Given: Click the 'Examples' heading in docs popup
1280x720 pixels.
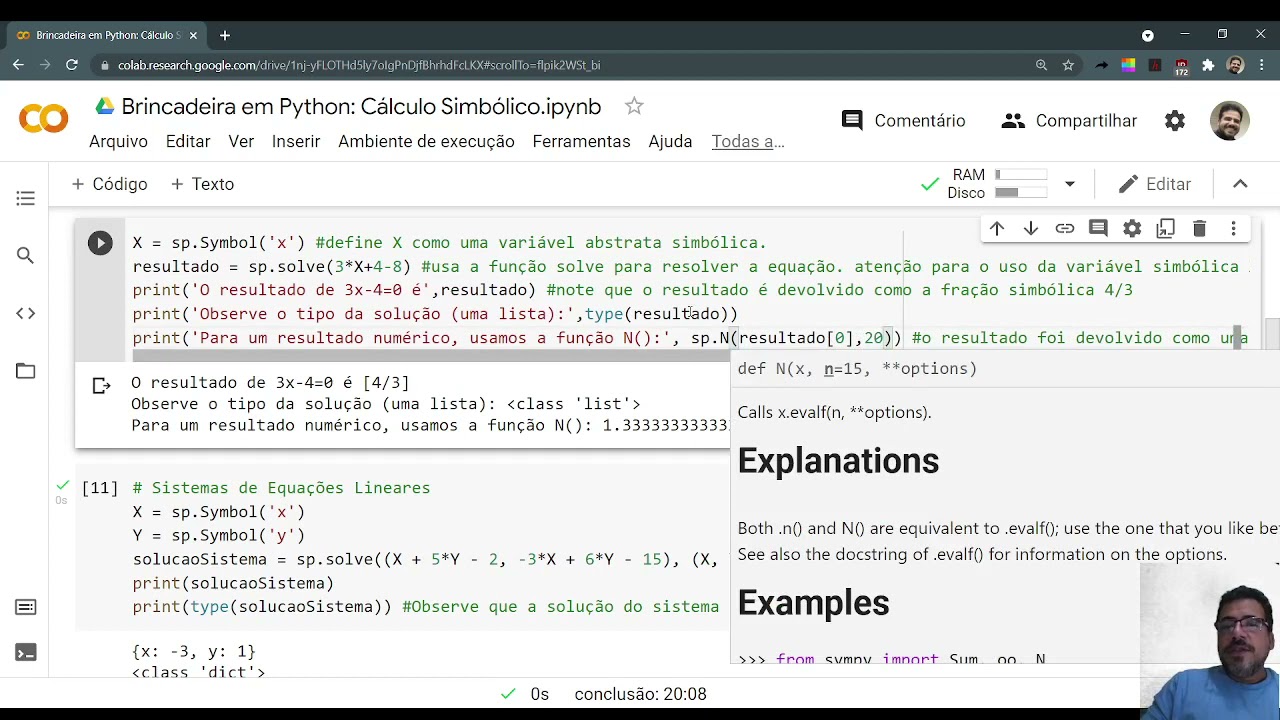Looking at the screenshot, I should pyautogui.click(x=813, y=603).
